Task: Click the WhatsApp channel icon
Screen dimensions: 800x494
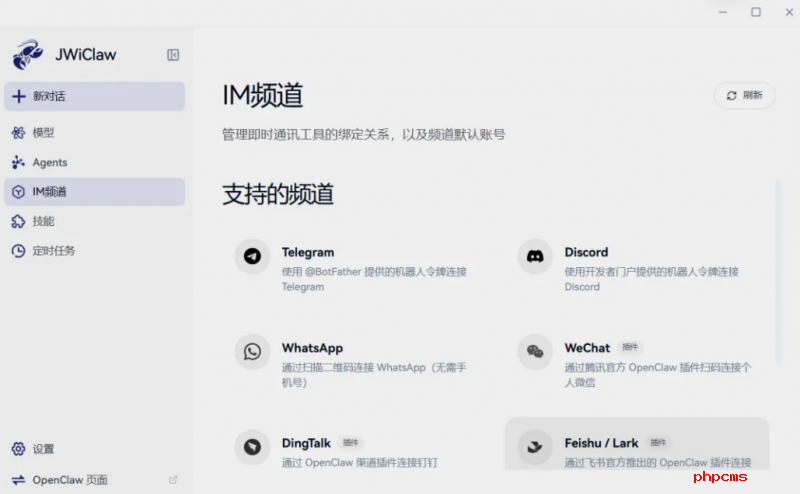Action: point(253,352)
